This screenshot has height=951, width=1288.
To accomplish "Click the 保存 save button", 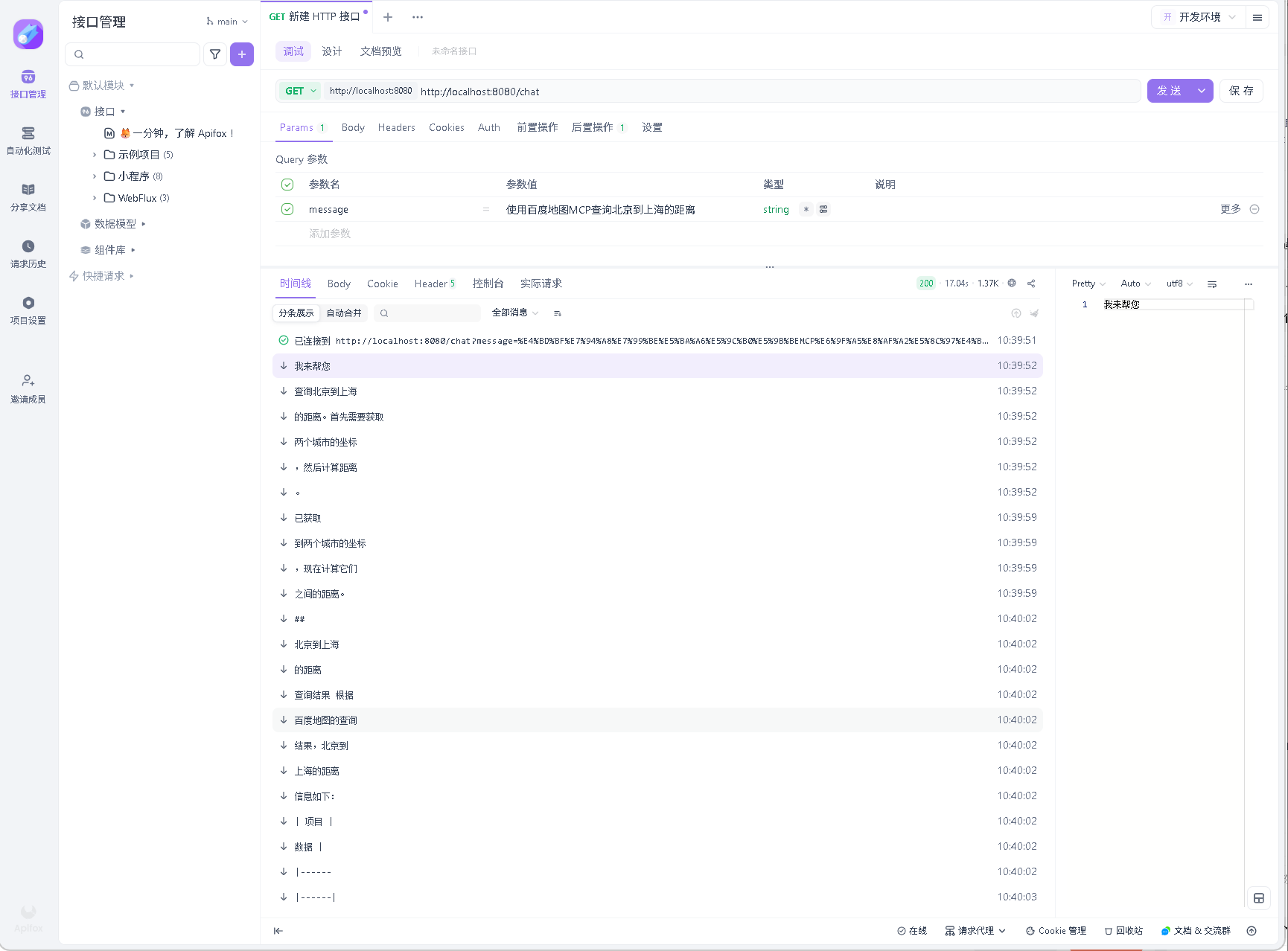I will point(1241,91).
